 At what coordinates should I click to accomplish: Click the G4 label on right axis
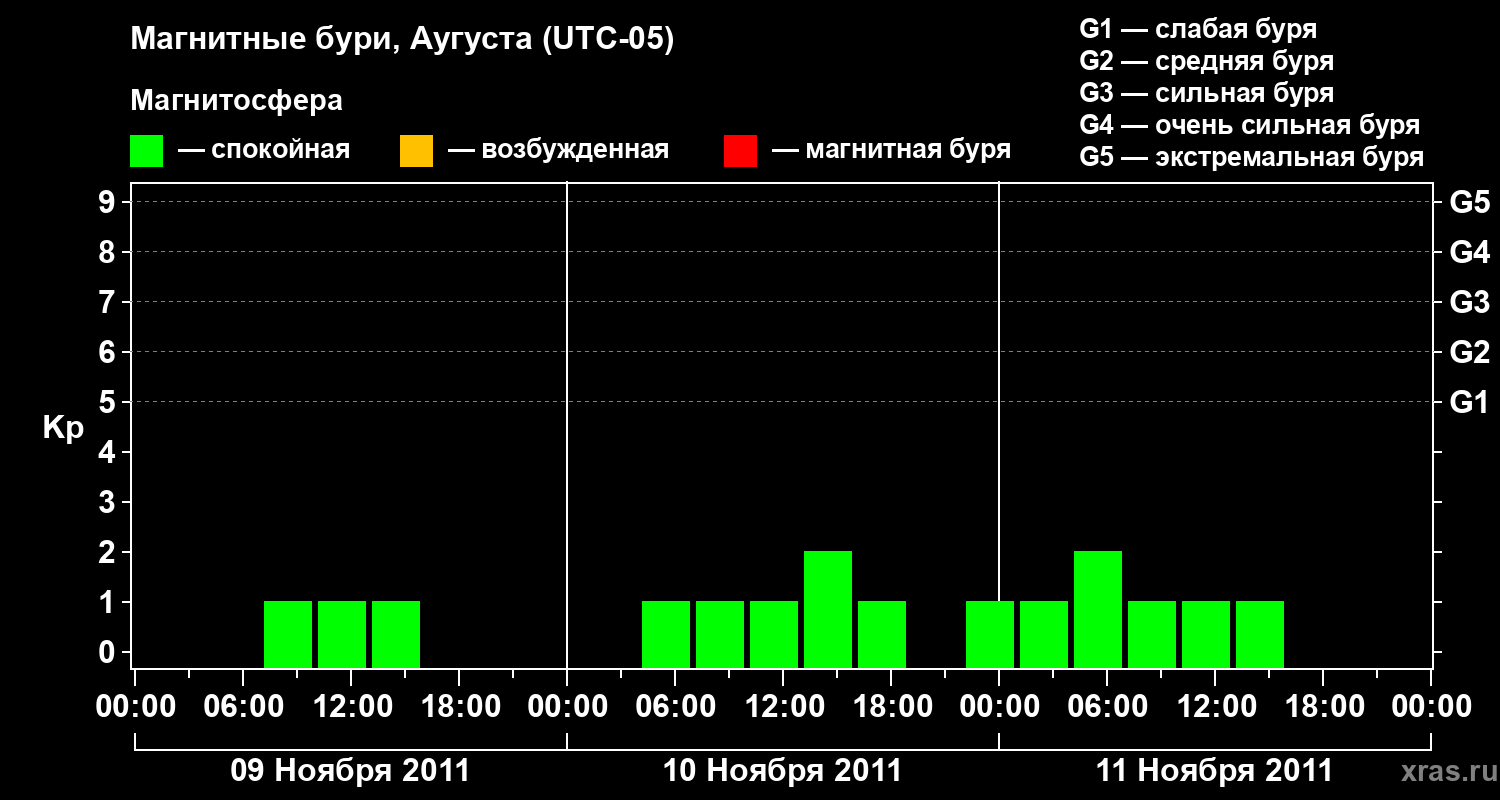coord(1470,252)
